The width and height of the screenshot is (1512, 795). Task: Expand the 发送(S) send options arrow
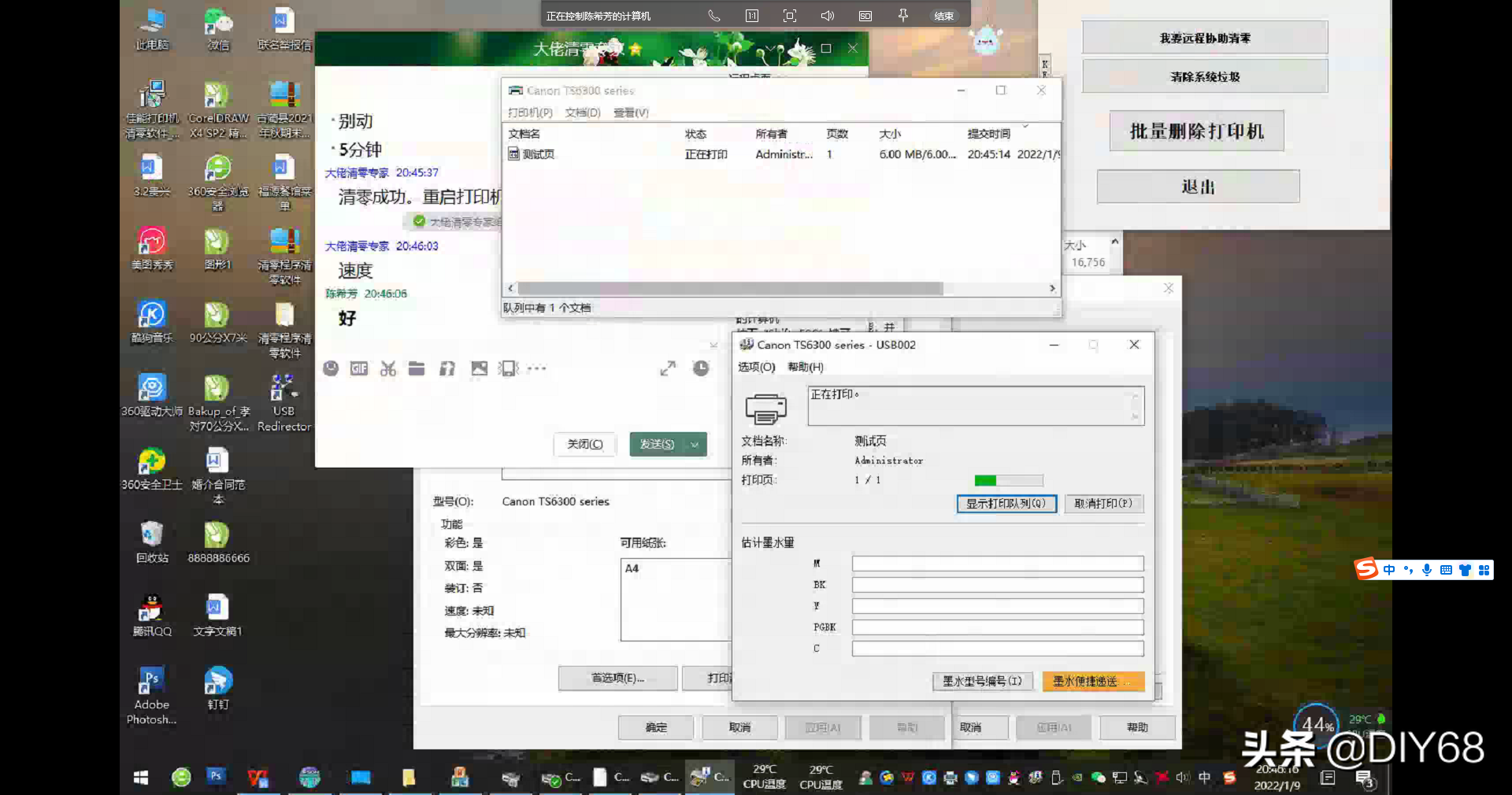[695, 445]
